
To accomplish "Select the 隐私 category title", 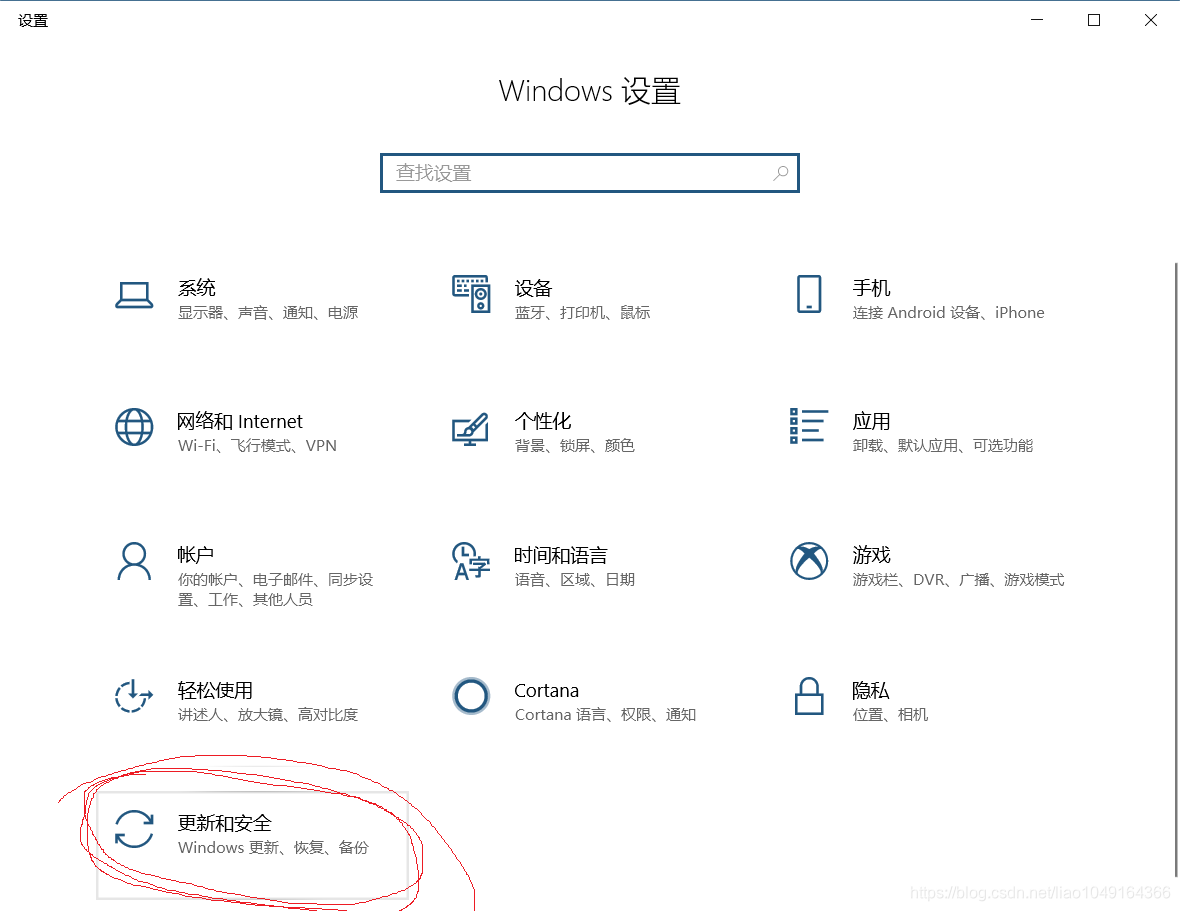I will click(871, 690).
